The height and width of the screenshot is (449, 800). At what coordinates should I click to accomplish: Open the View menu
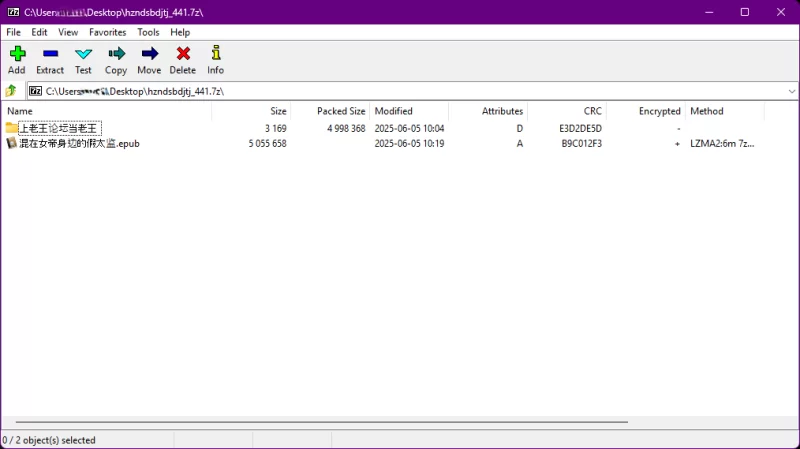[x=68, y=32]
